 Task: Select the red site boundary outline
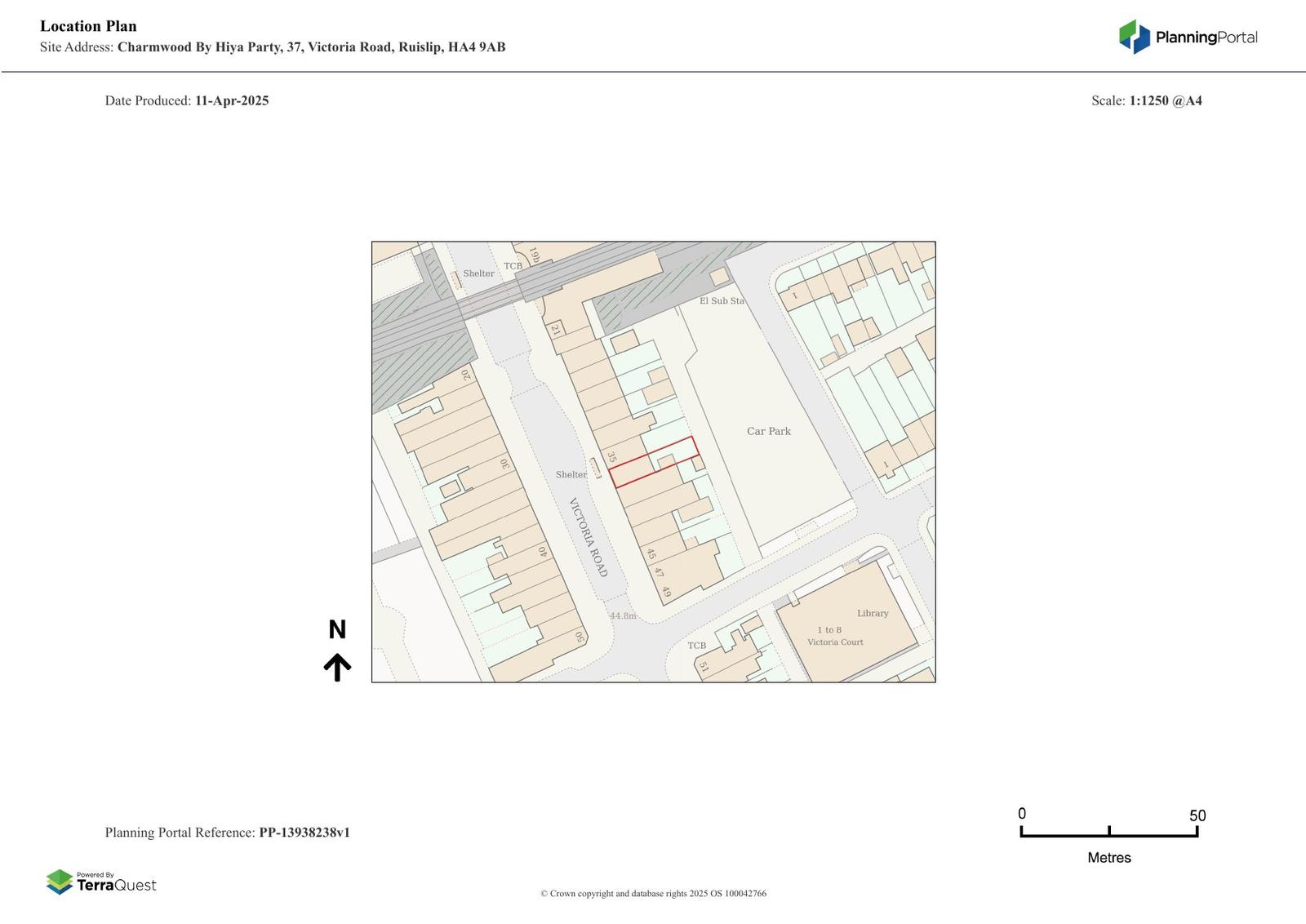[x=653, y=462]
